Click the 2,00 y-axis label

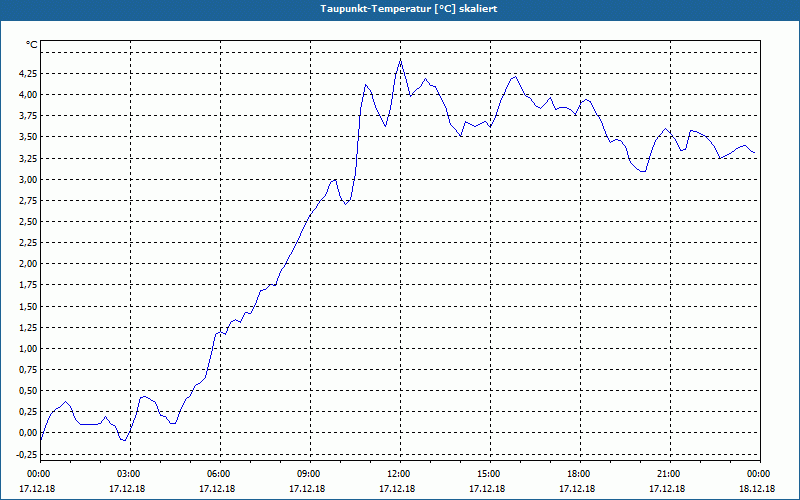tap(27, 264)
